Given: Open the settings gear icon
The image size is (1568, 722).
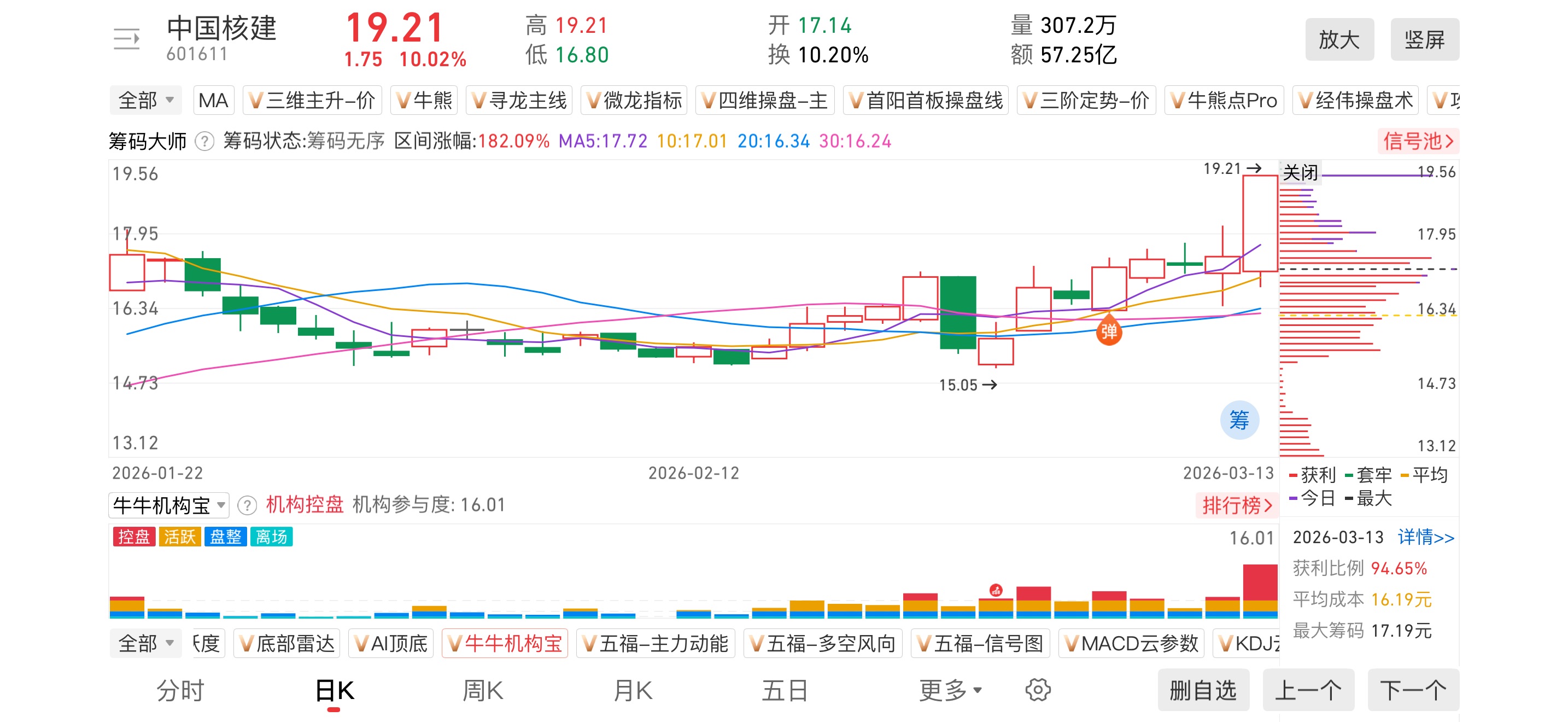Looking at the screenshot, I should point(1037,690).
